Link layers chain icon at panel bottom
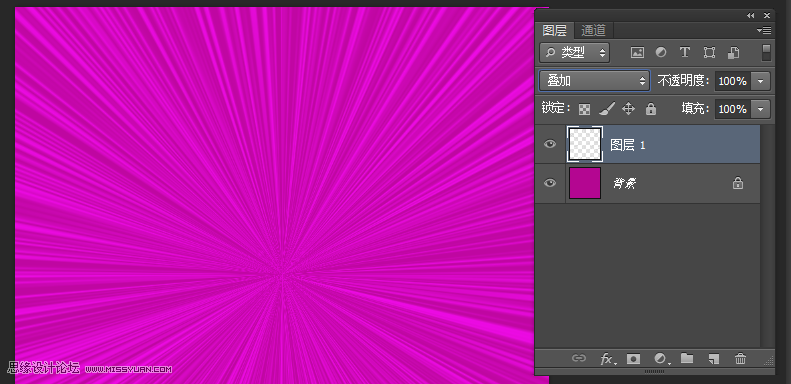 click(x=579, y=358)
